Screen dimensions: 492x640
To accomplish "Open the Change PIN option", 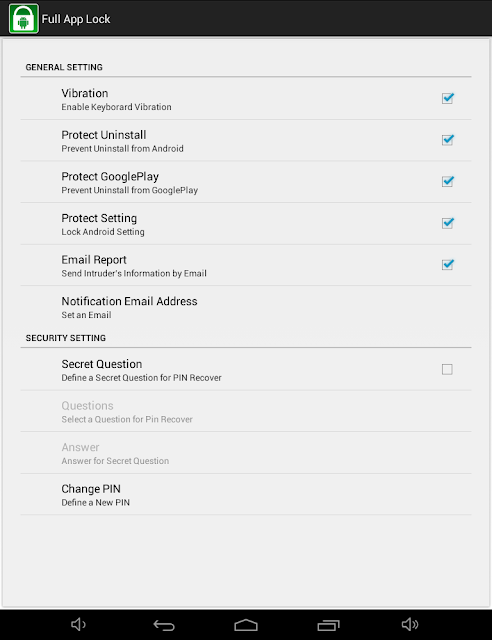I will (246, 494).
